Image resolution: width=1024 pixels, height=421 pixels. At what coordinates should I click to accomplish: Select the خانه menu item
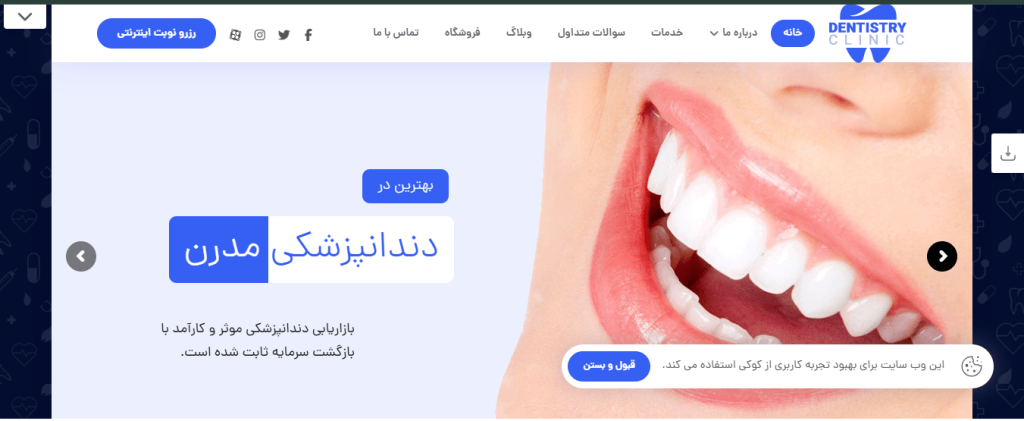793,33
